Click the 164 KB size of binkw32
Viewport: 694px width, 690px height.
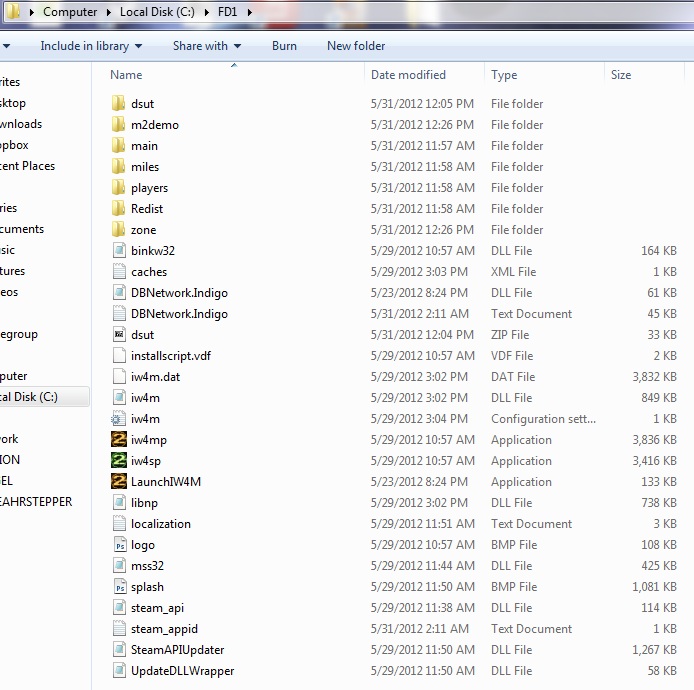click(659, 251)
